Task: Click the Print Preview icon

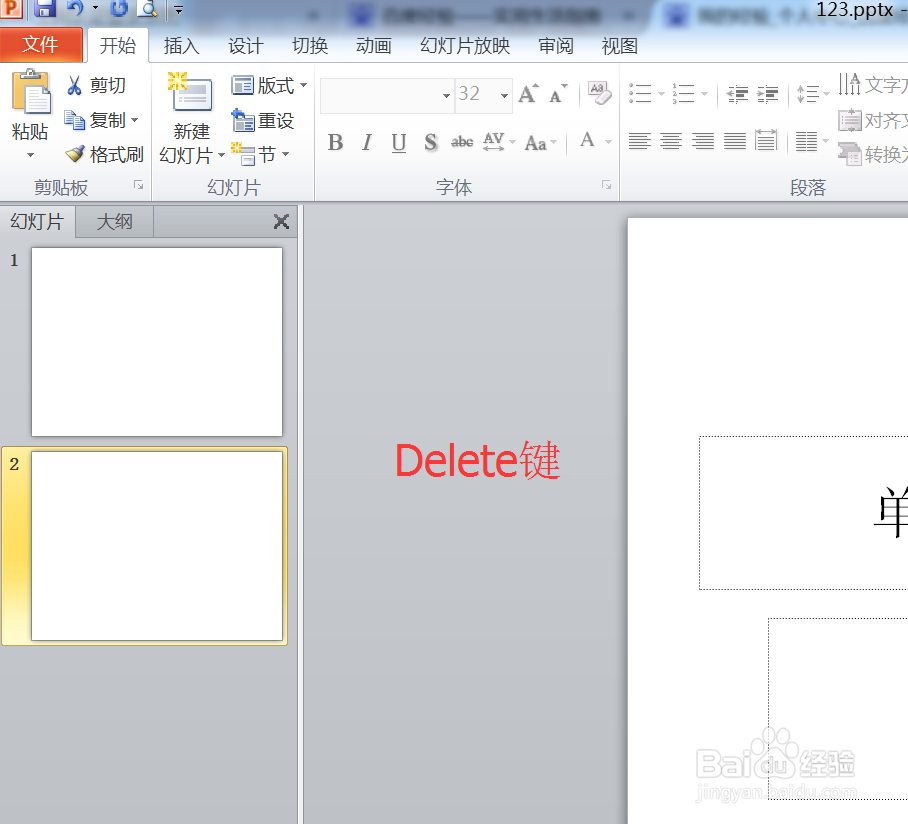Action: pyautogui.click(x=148, y=8)
